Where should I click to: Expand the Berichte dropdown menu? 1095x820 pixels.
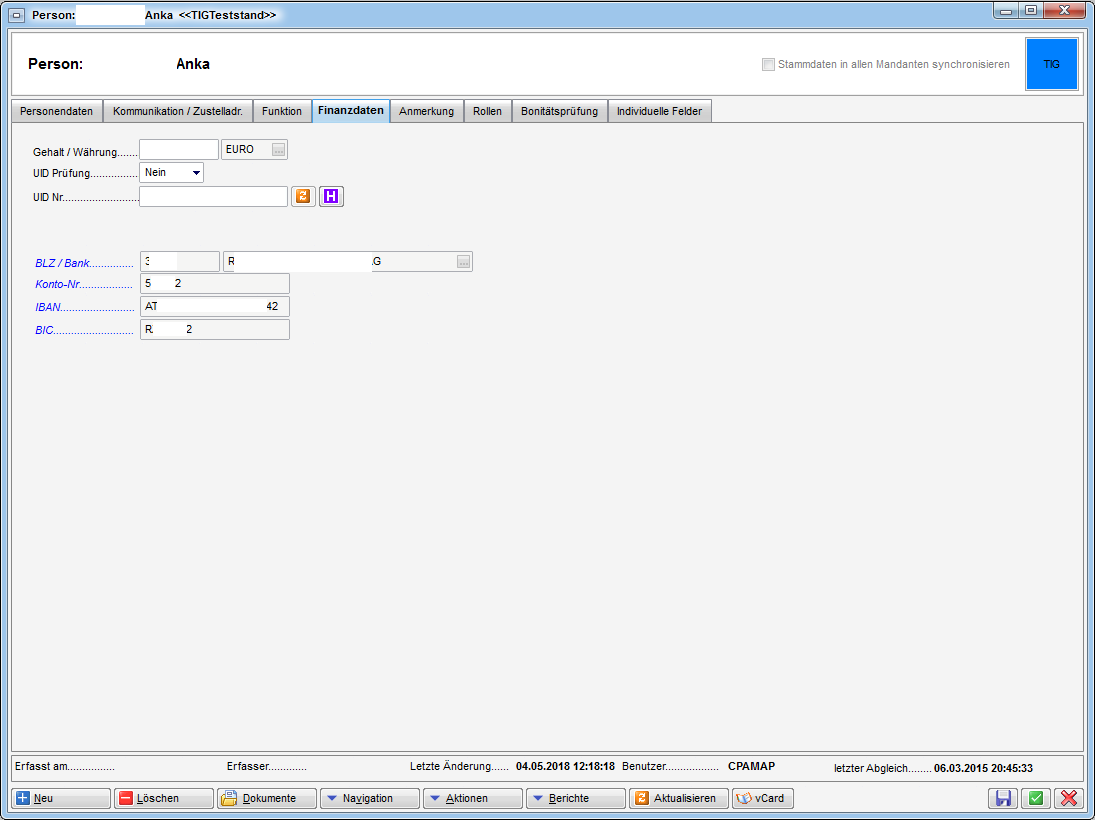point(575,798)
